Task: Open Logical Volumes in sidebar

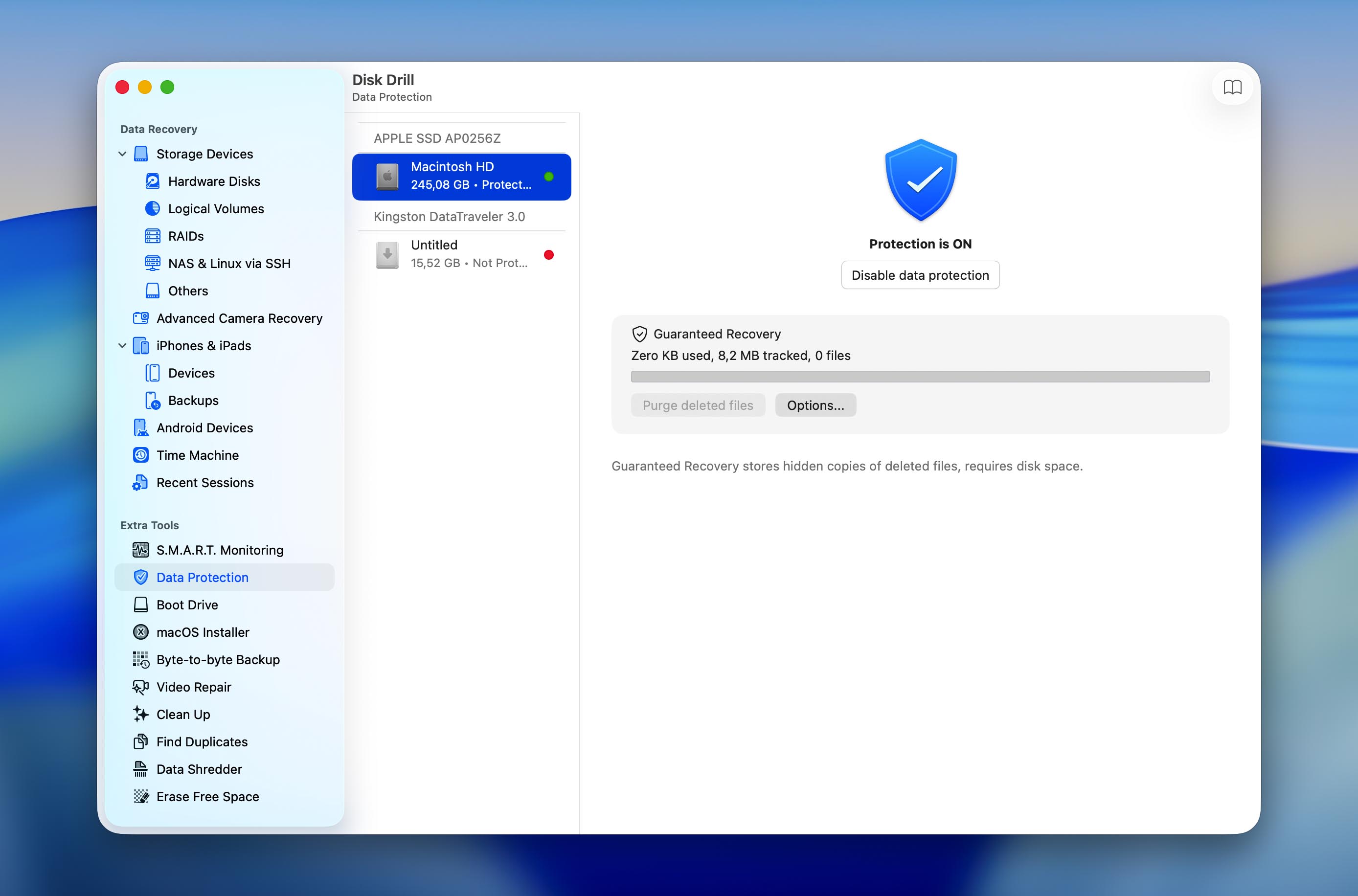Action: point(224,208)
